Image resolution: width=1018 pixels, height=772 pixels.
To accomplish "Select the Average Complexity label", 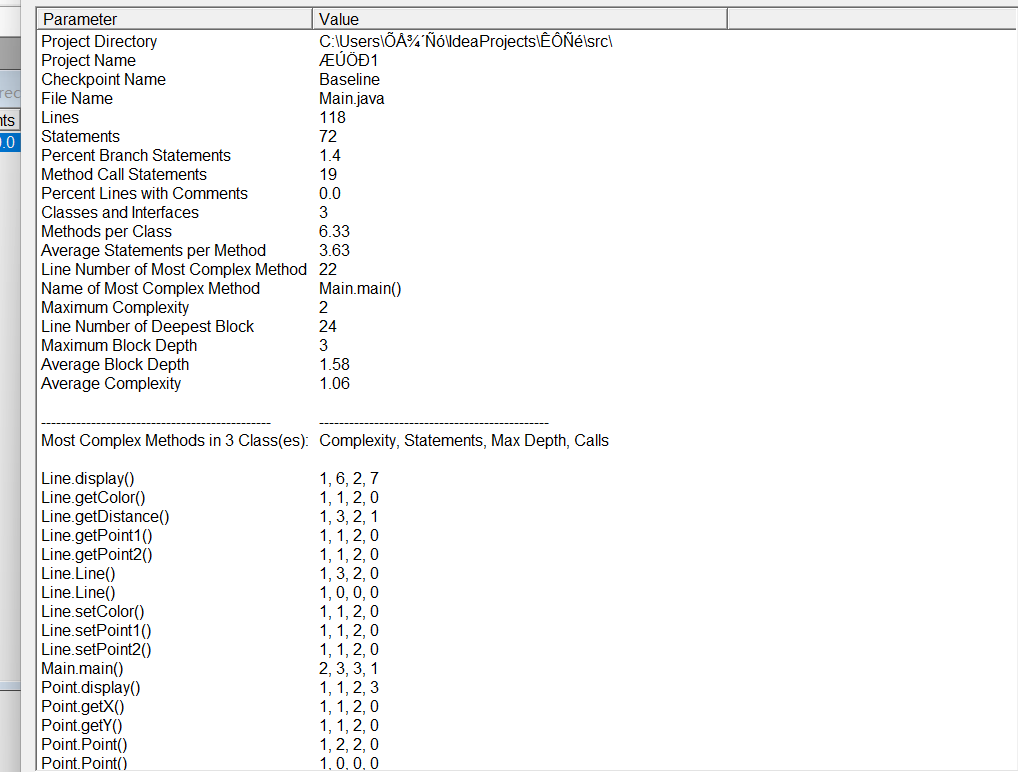I will (x=111, y=383).
